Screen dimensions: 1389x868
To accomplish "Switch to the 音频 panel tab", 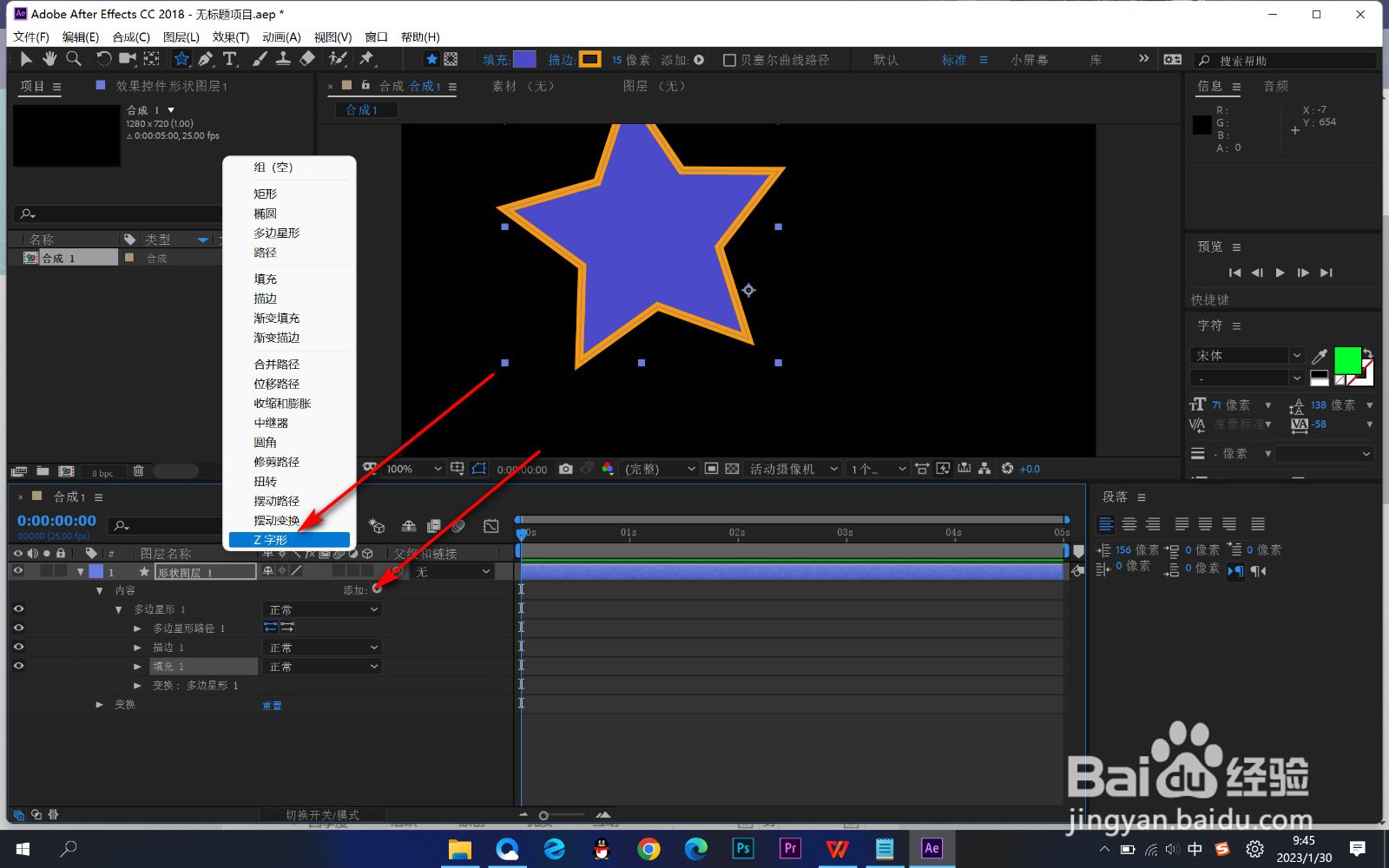I will [x=1275, y=86].
